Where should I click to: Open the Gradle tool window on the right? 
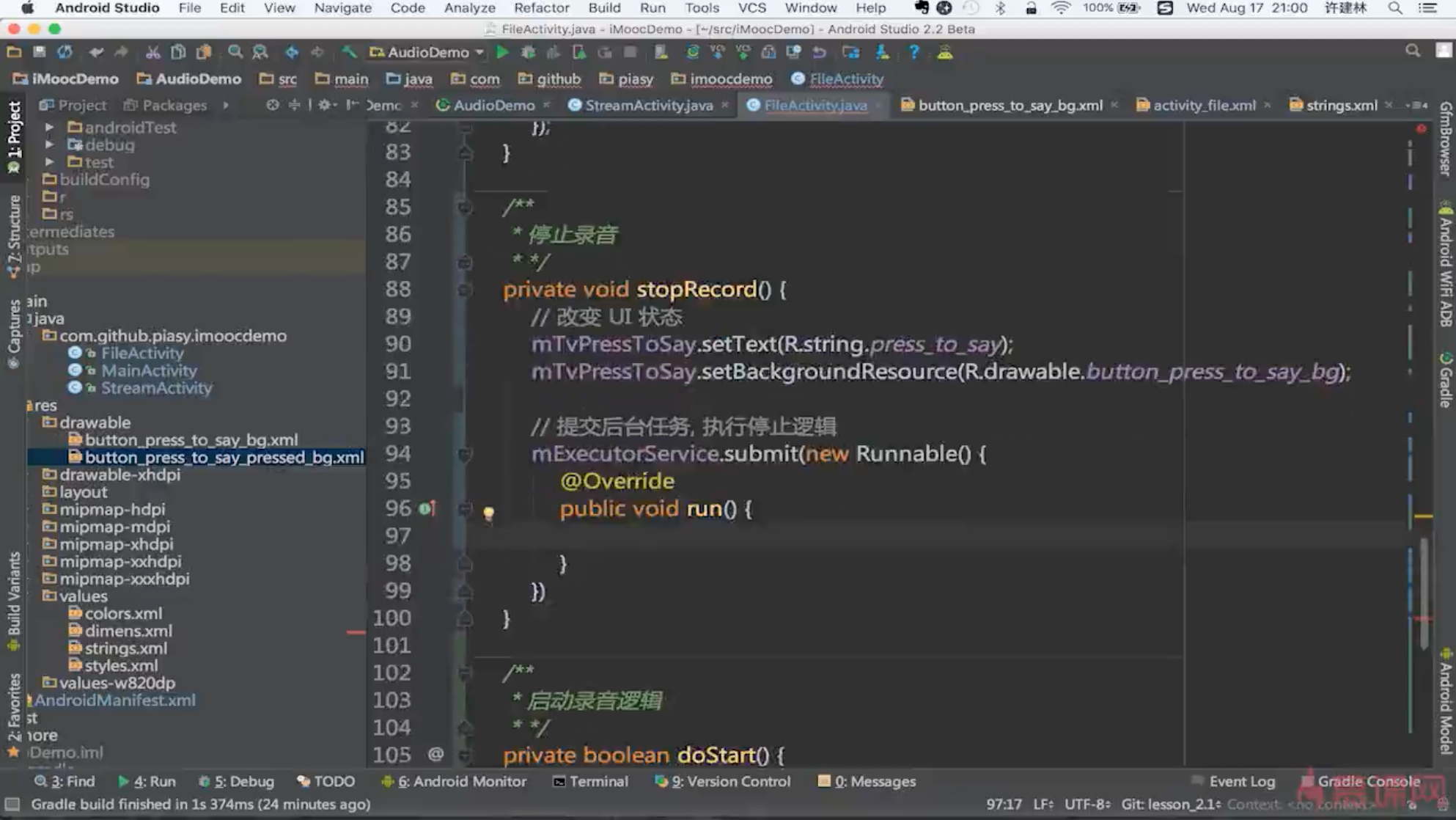1445,380
